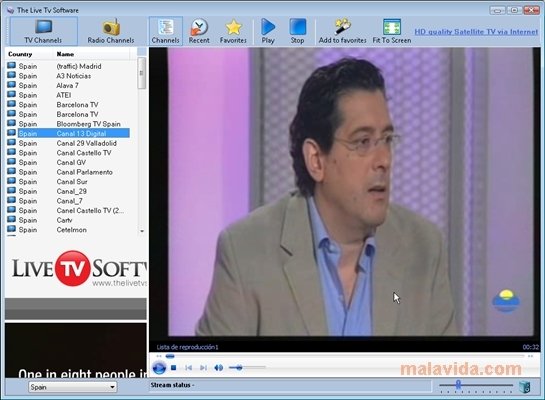Click TV icon beside Canal 13 Digital
The width and height of the screenshot is (545, 400).
point(11,133)
